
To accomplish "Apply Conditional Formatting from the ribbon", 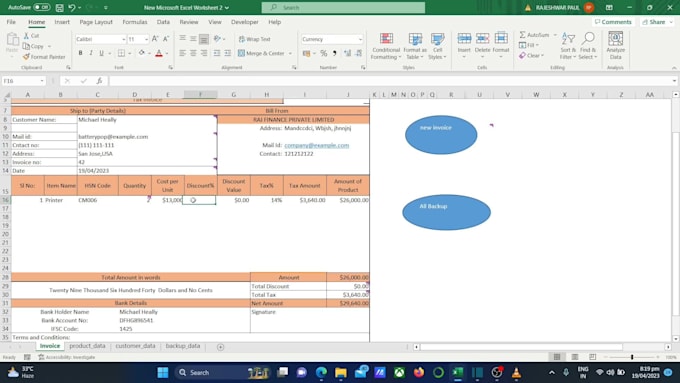I will [386, 46].
